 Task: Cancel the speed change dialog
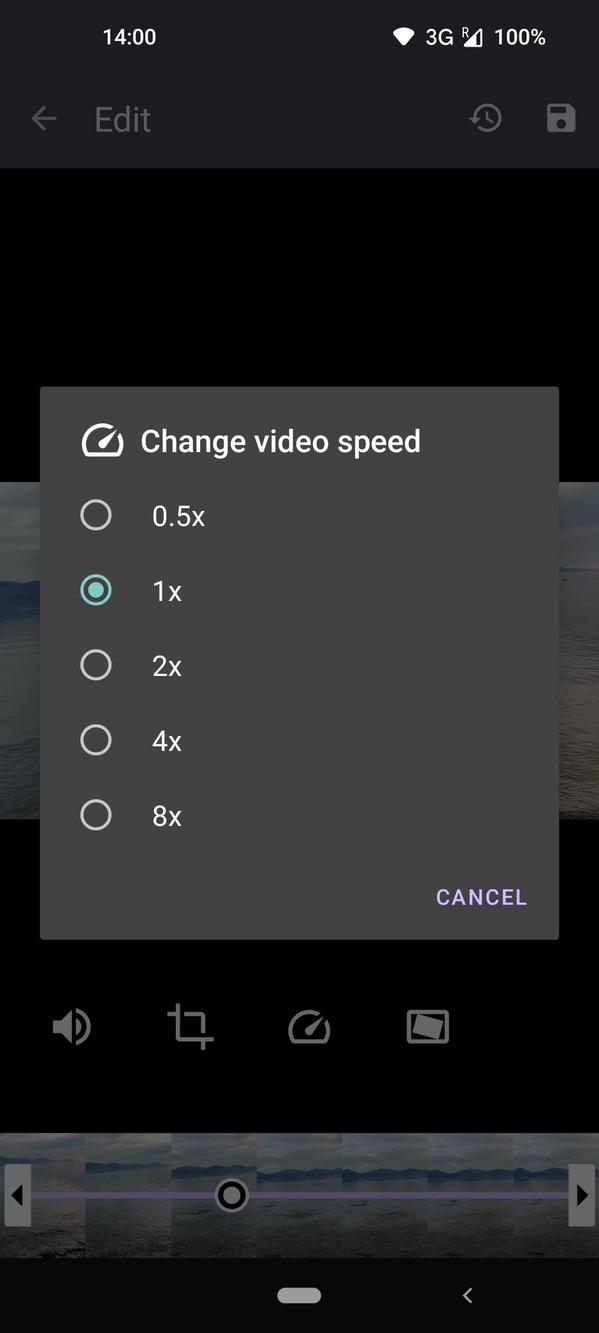click(x=481, y=896)
